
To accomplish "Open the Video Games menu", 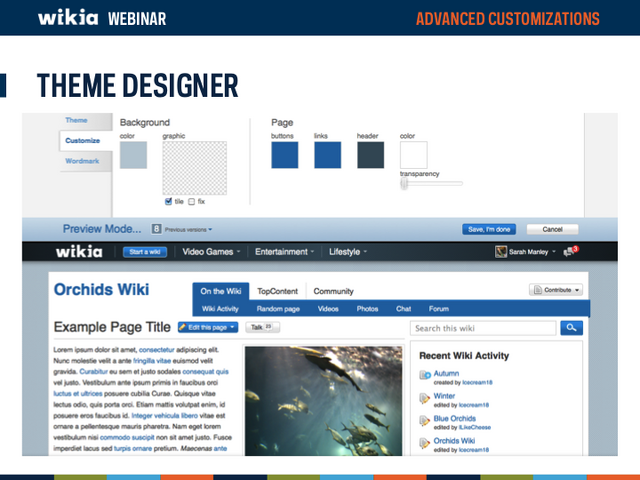I will 211,252.
